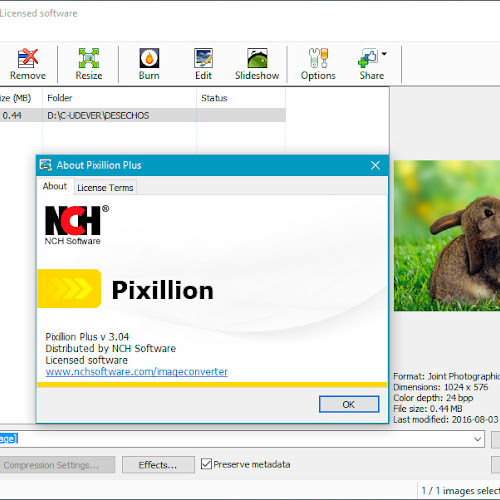
Task: Click the Remove toolbar icon
Action: [x=28, y=58]
